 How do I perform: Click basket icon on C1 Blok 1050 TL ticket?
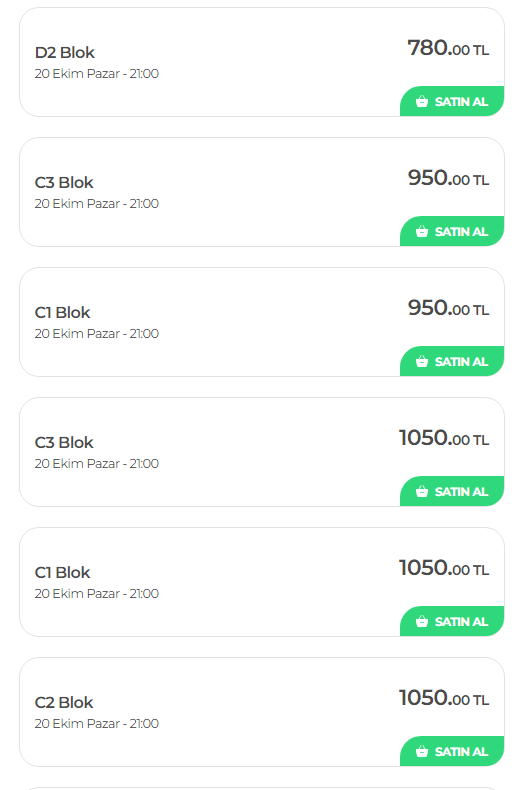pyautogui.click(x=422, y=622)
